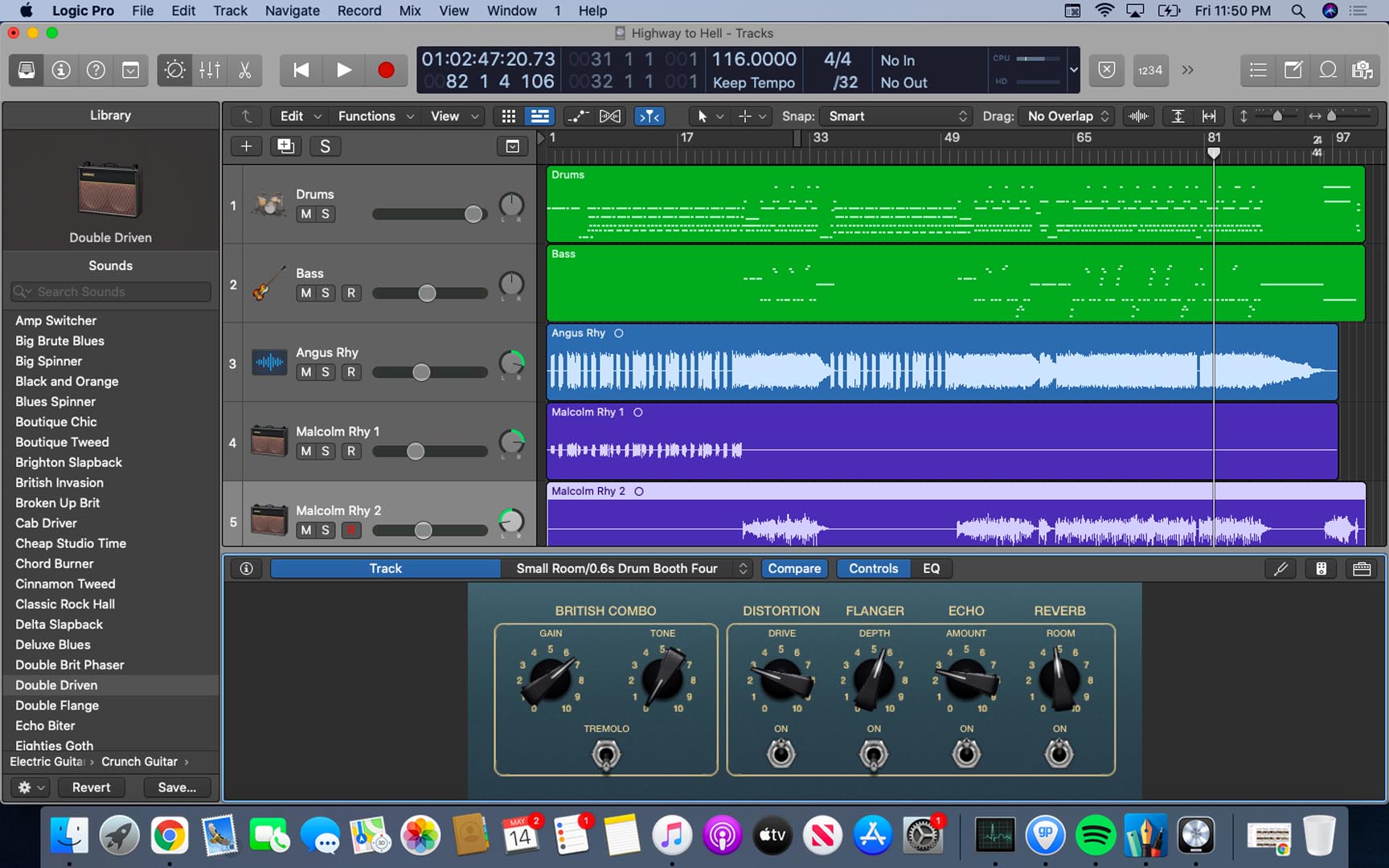Open the automation curve button
Image resolution: width=1389 pixels, height=868 pixels.
pyautogui.click(x=578, y=117)
